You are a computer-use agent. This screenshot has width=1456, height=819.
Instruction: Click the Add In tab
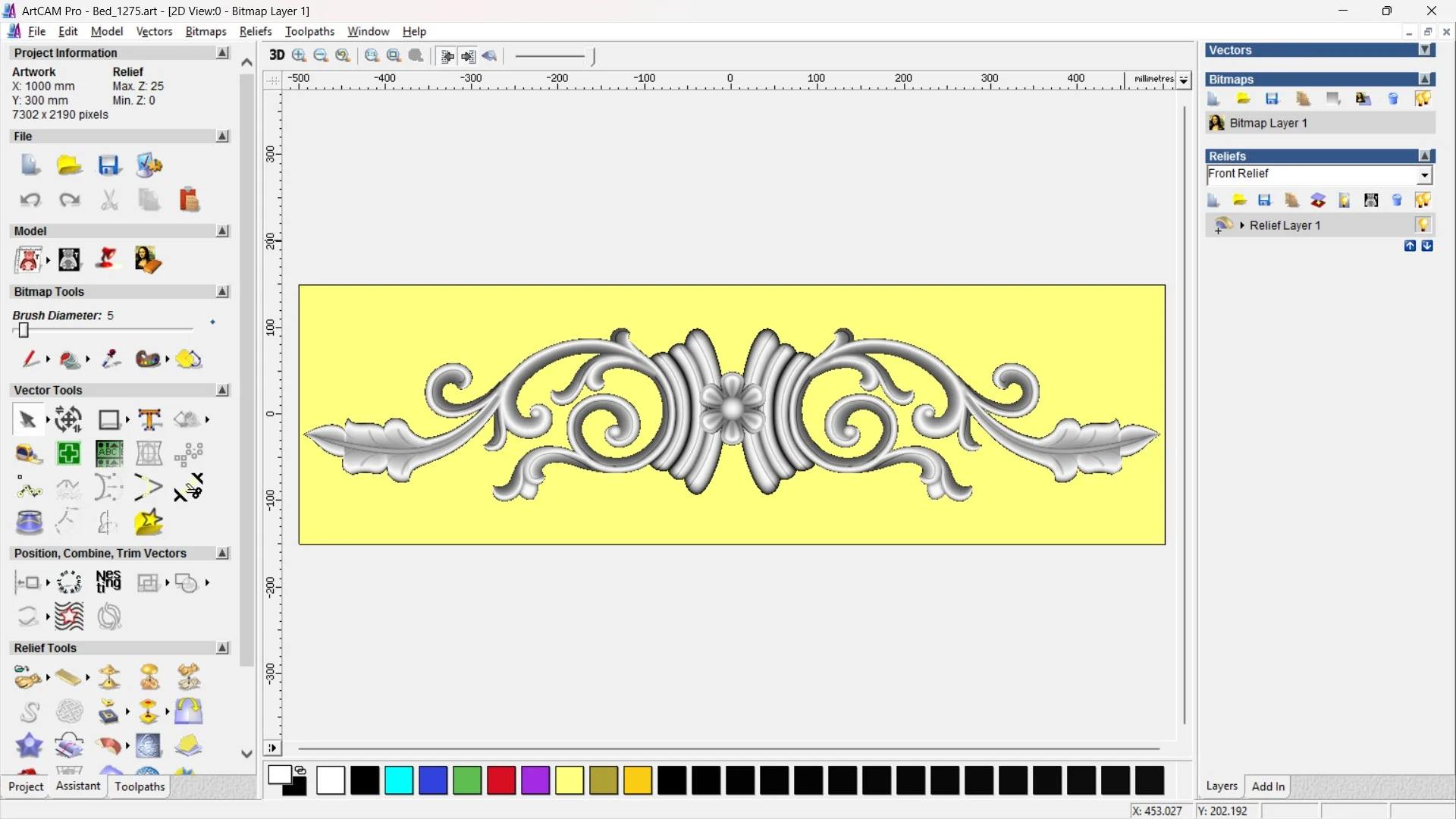[x=1268, y=786]
